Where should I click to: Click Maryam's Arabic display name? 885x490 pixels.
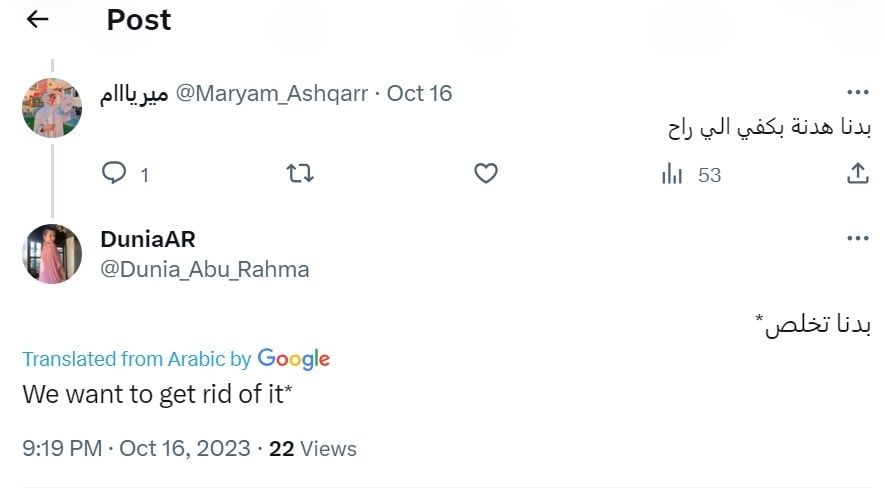tap(134, 94)
